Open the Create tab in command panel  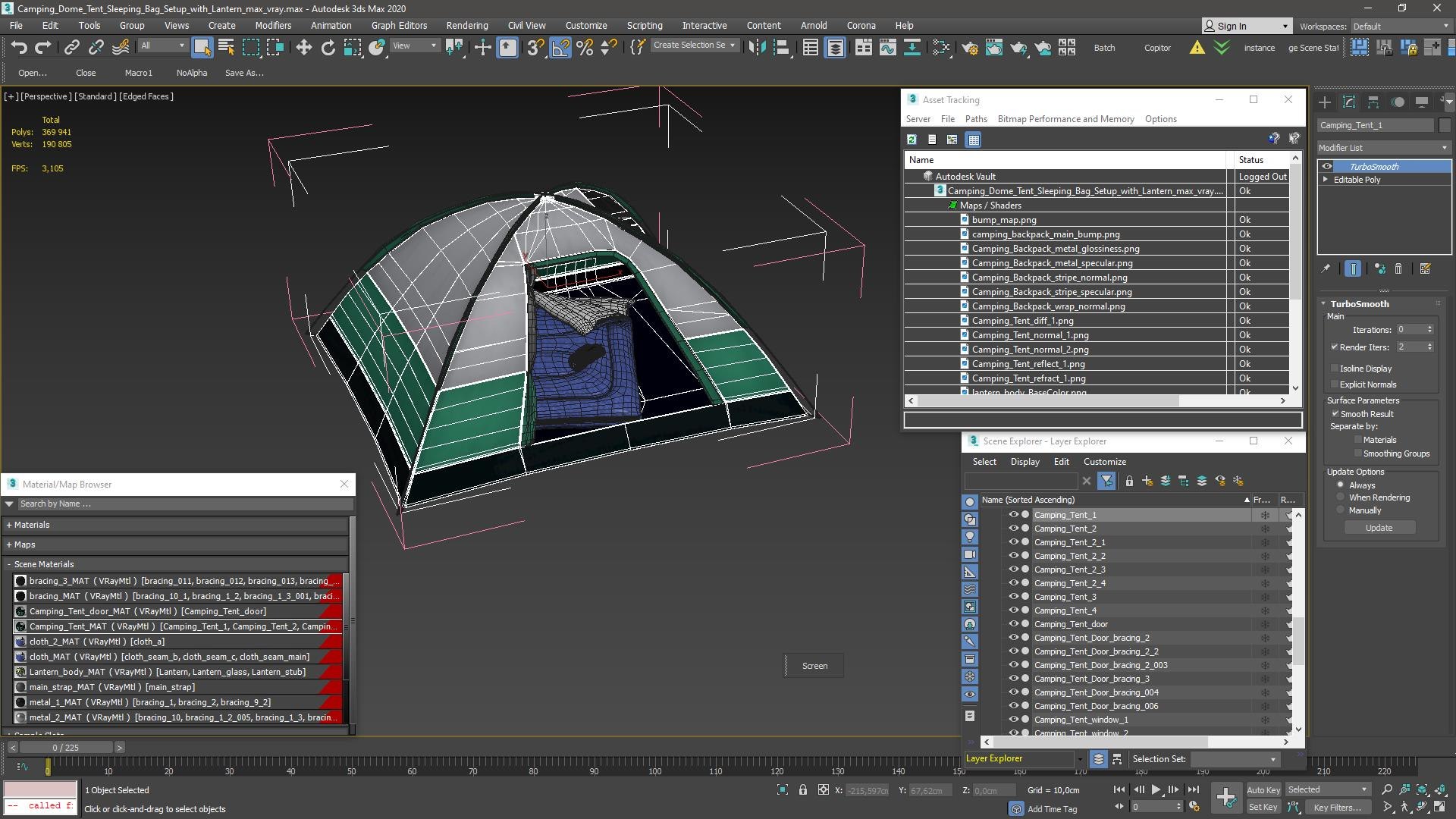click(x=1325, y=102)
